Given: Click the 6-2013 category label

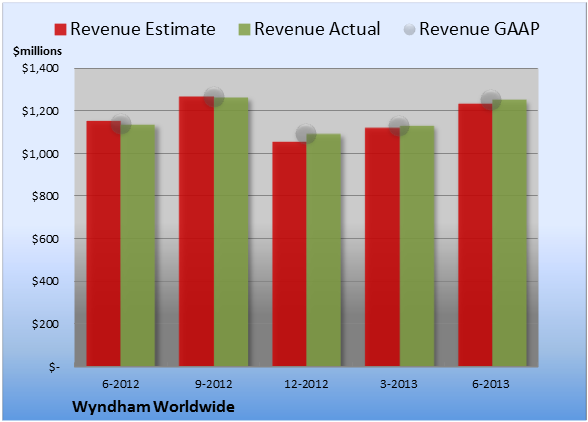Looking at the screenshot, I should 491,384.
